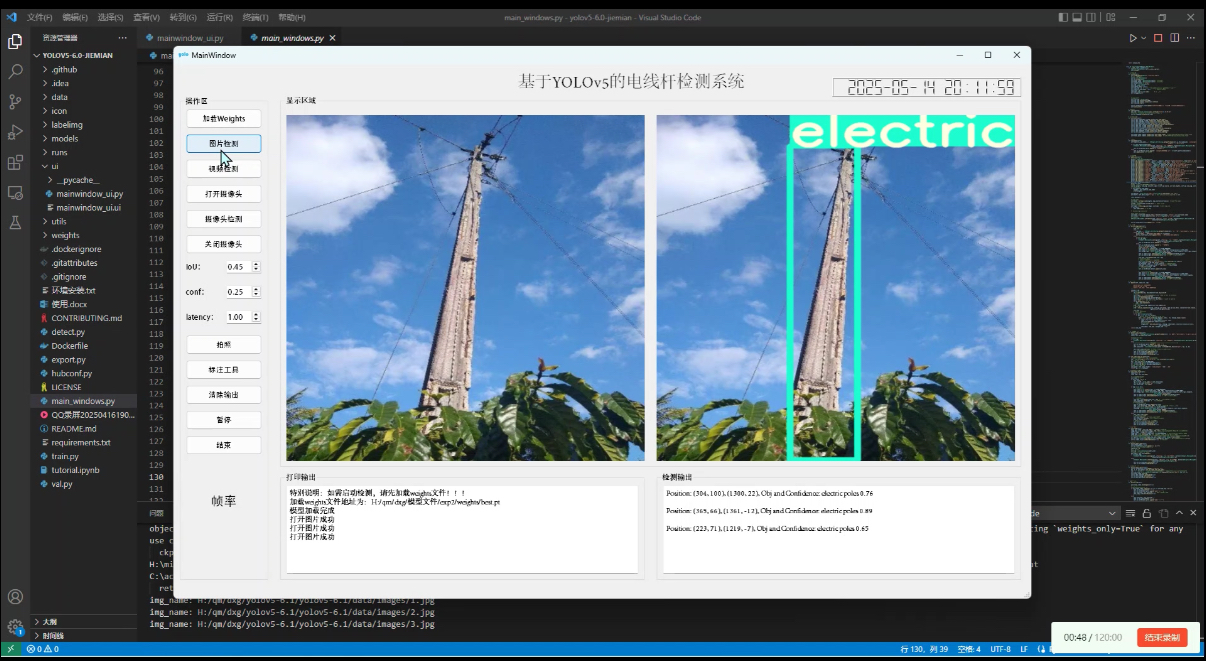Image resolution: width=1206 pixels, height=661 pixels.
Task: Click the 摄像头检测 button
Action: (224, 218)
